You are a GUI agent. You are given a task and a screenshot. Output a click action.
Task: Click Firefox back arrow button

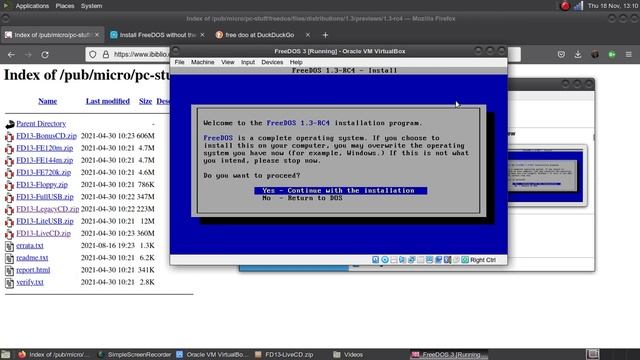(11, 54)
